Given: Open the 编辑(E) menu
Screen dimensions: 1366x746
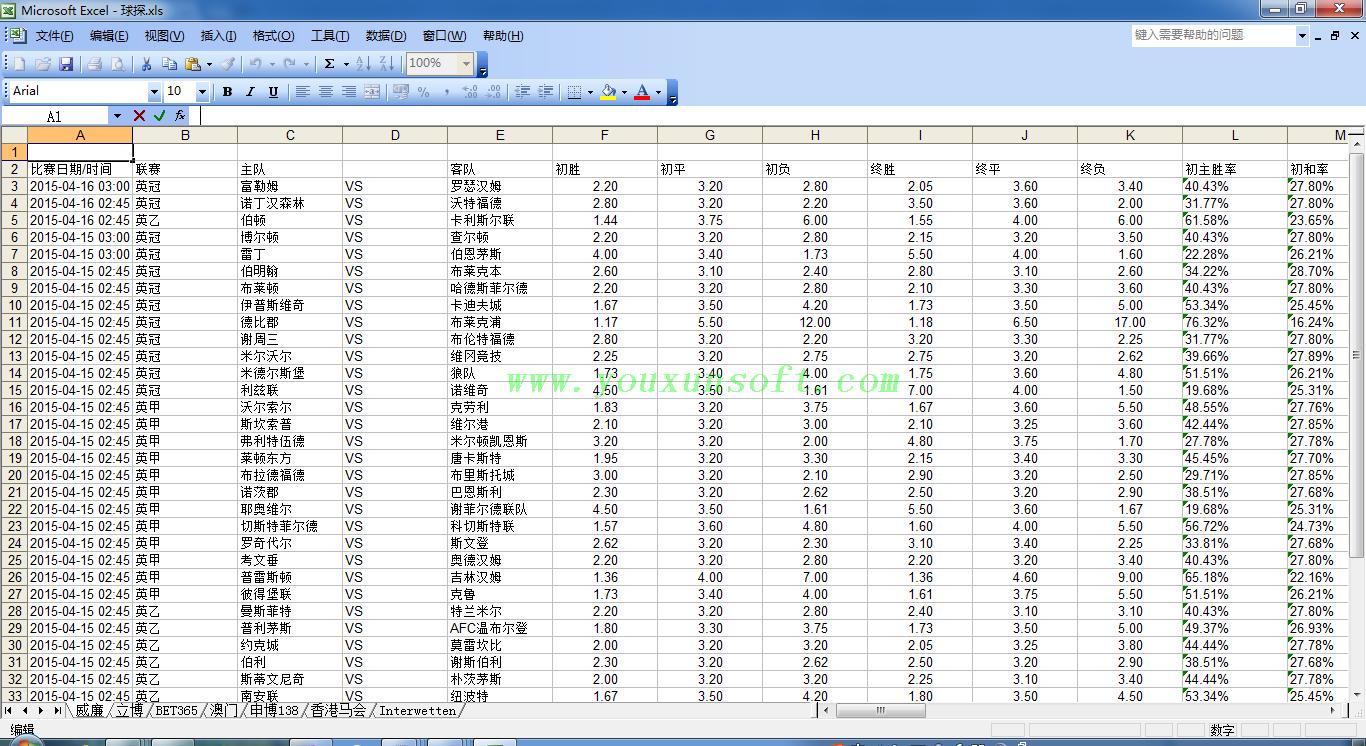Looking at the screenshot, I should 109,36.
